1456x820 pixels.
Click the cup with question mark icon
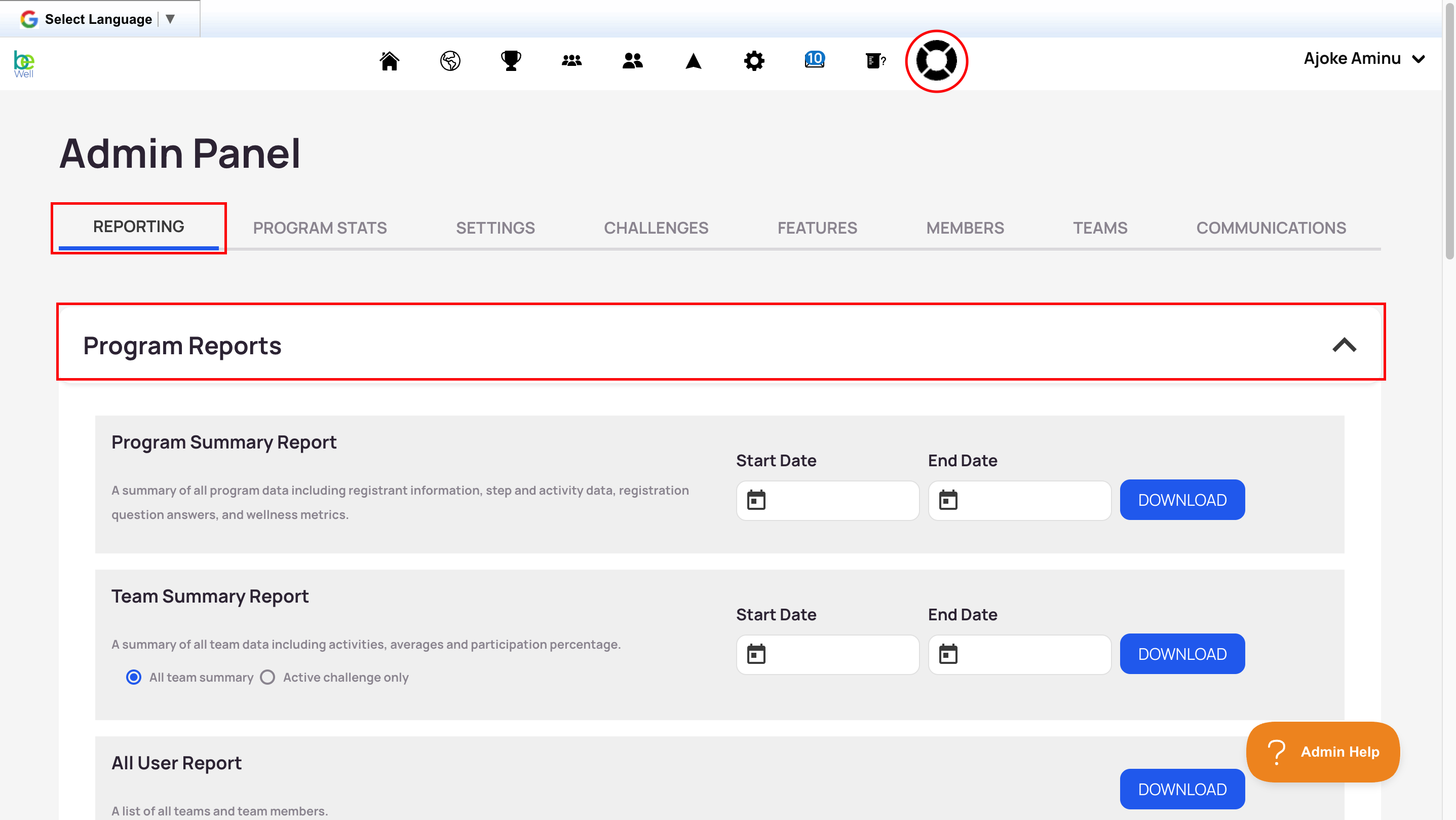click(x=875, y=60)
